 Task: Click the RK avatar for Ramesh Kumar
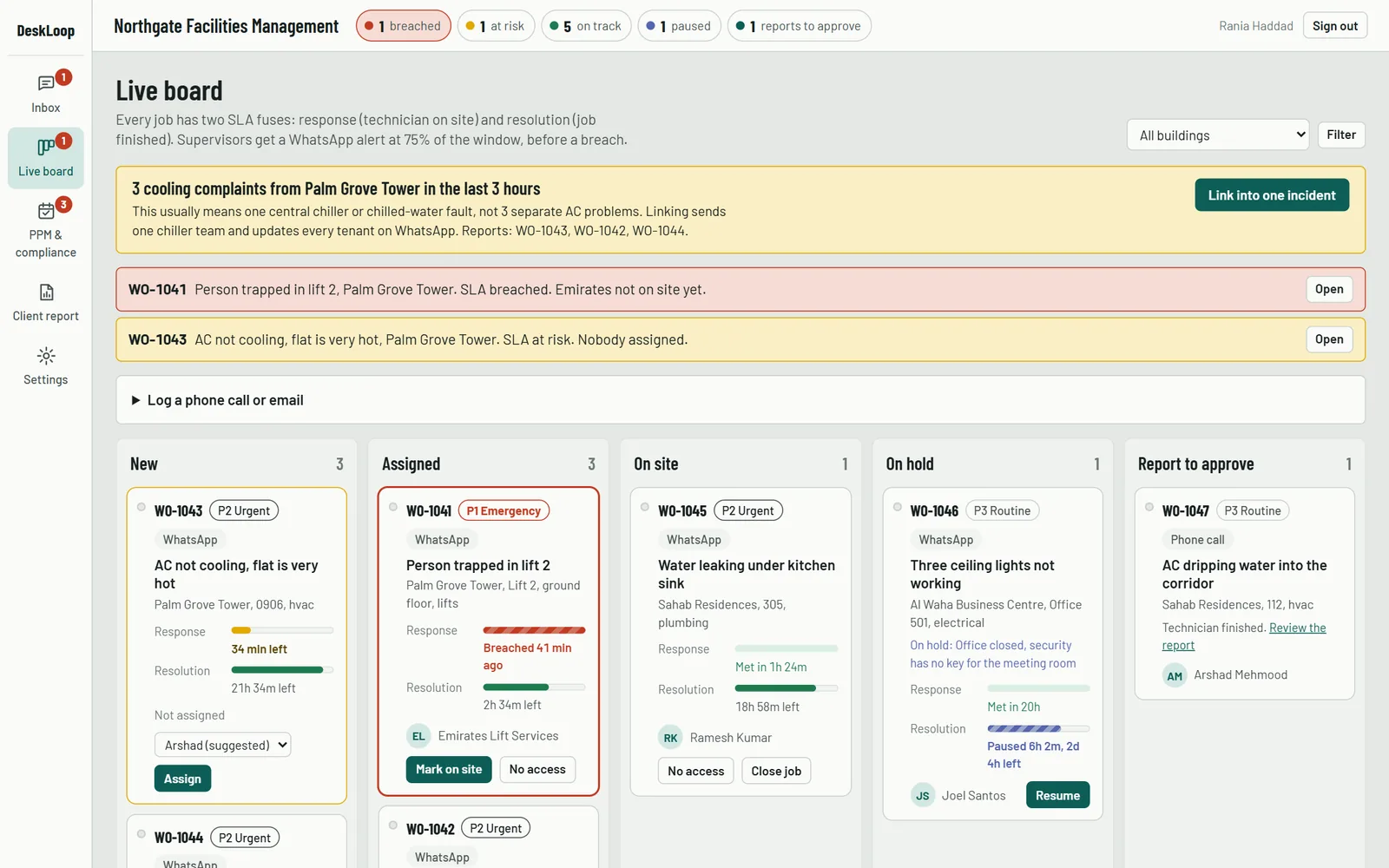click(670, 738)
